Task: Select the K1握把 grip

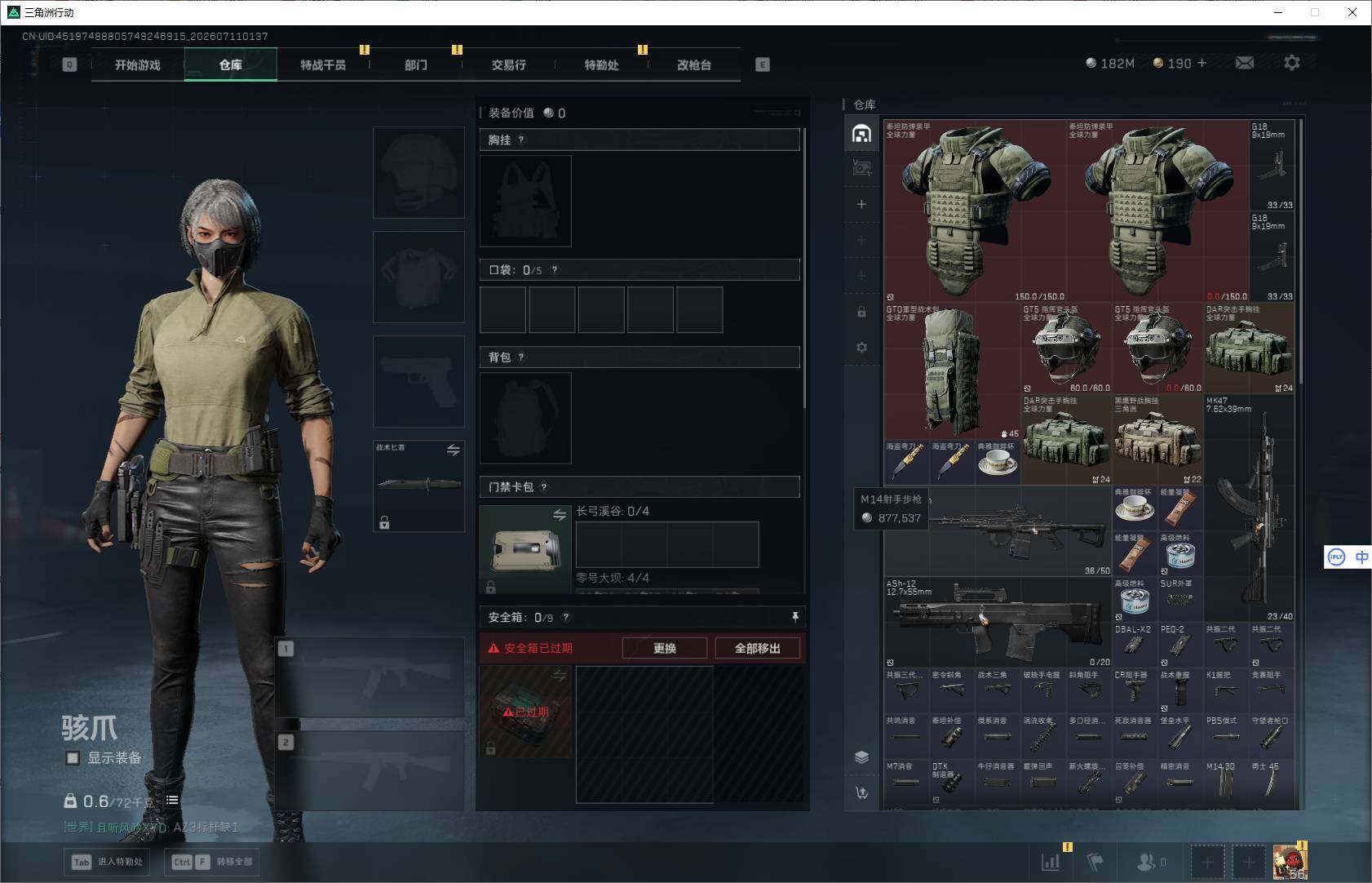Action: (1226, 691)
